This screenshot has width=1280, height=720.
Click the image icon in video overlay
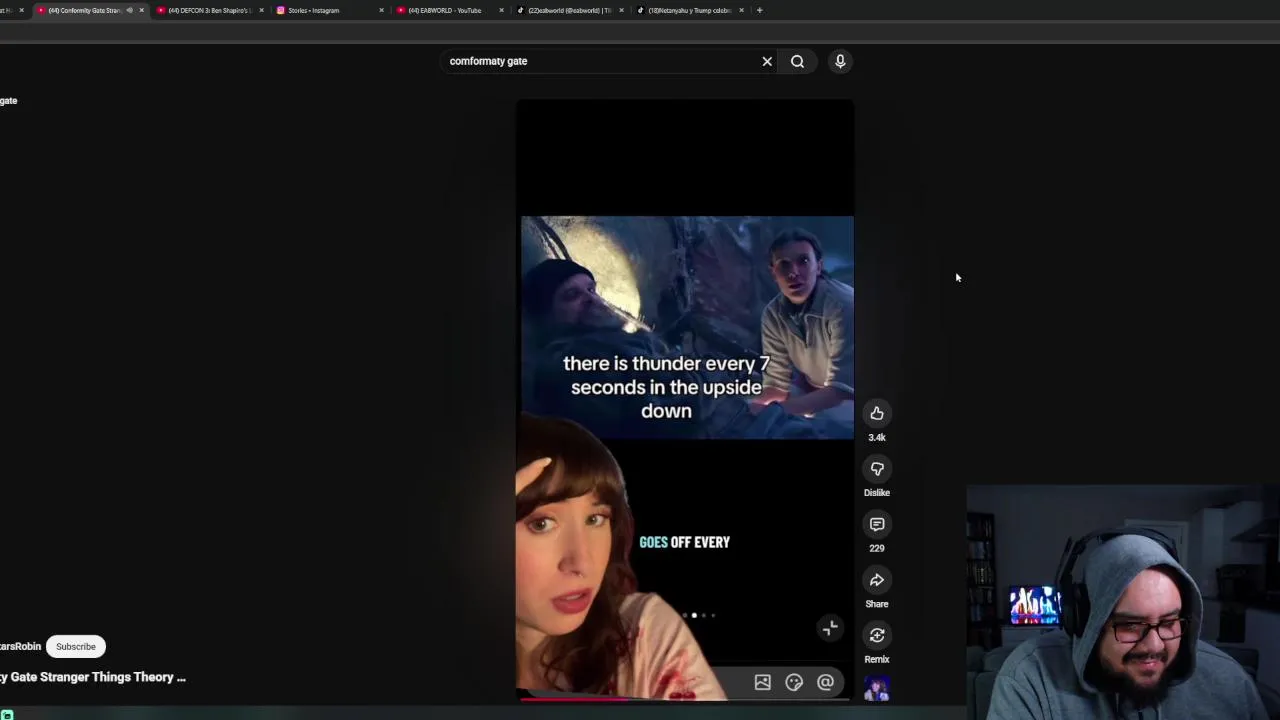[762, 682]
